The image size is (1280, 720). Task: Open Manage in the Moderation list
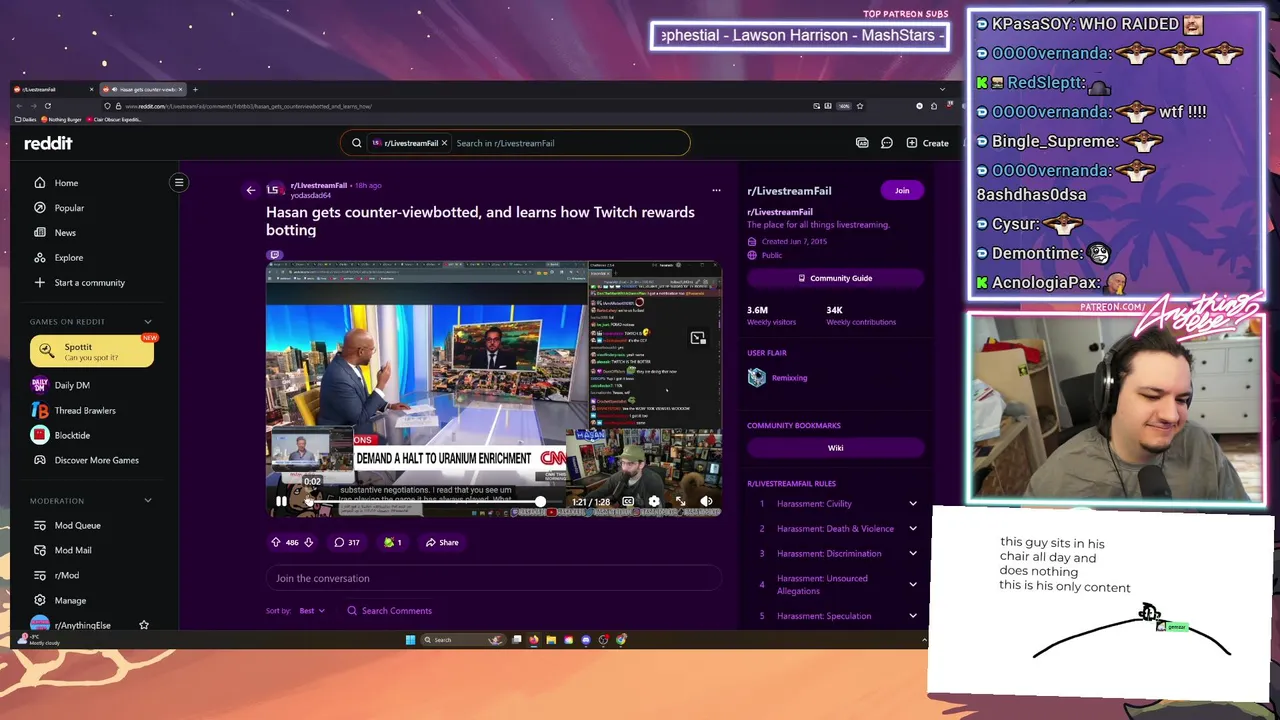click(x=60, y=600)
